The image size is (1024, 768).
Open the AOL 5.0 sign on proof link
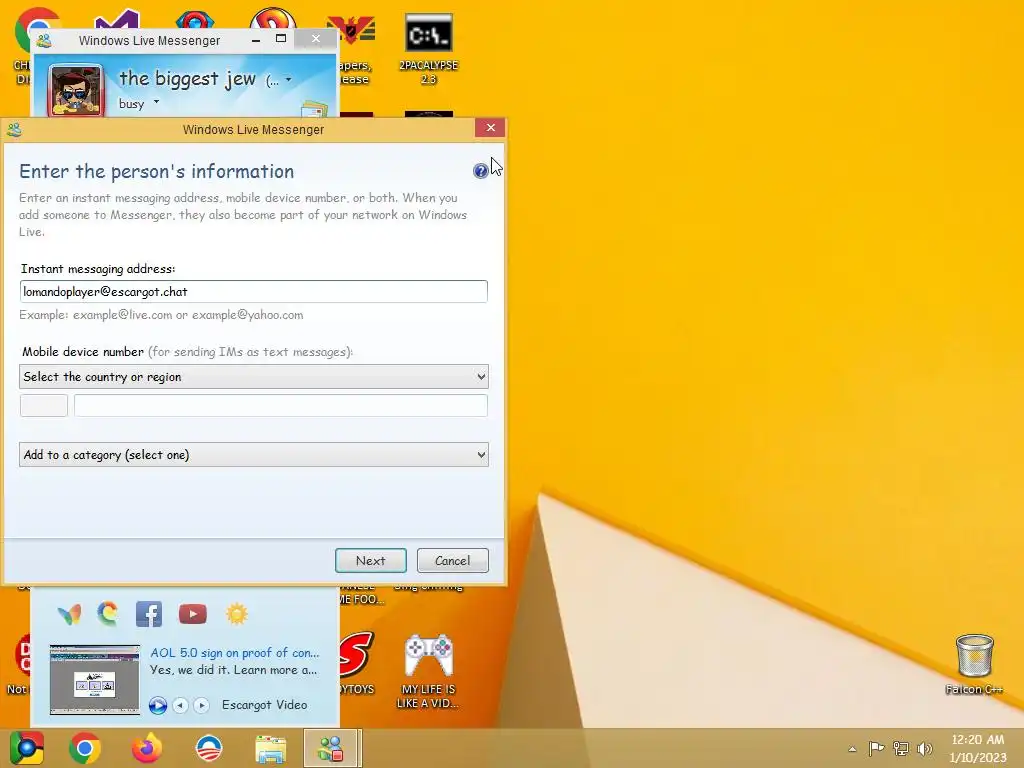234,652
